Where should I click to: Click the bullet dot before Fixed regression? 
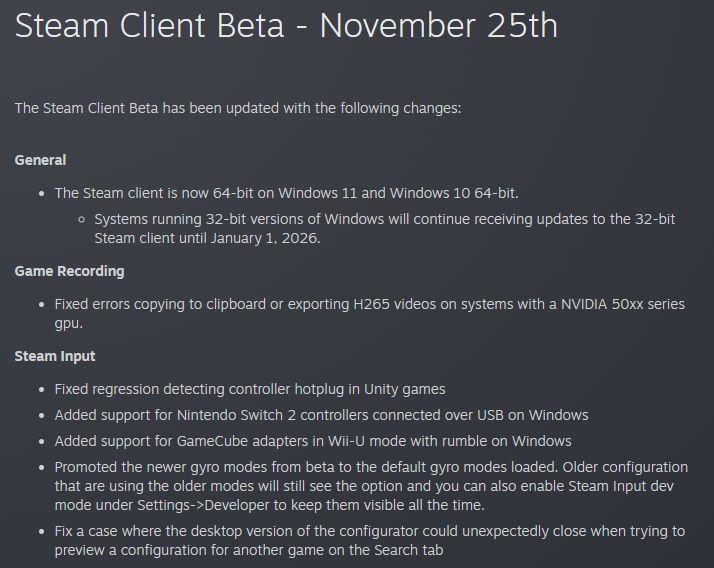tap(42, 390)
